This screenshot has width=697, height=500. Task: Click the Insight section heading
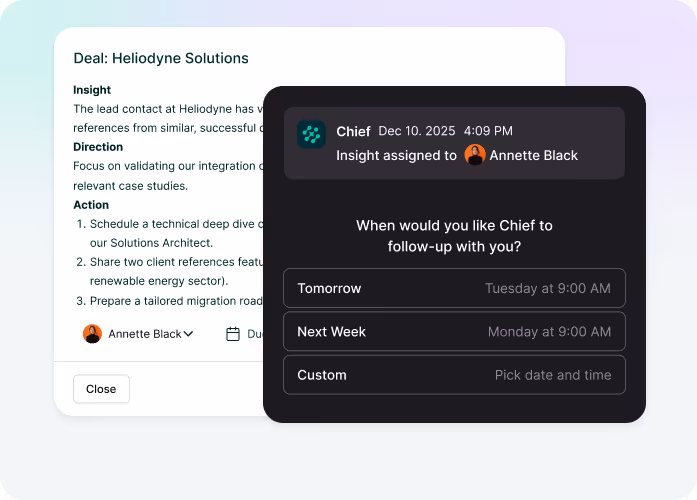tap(92, 90)
